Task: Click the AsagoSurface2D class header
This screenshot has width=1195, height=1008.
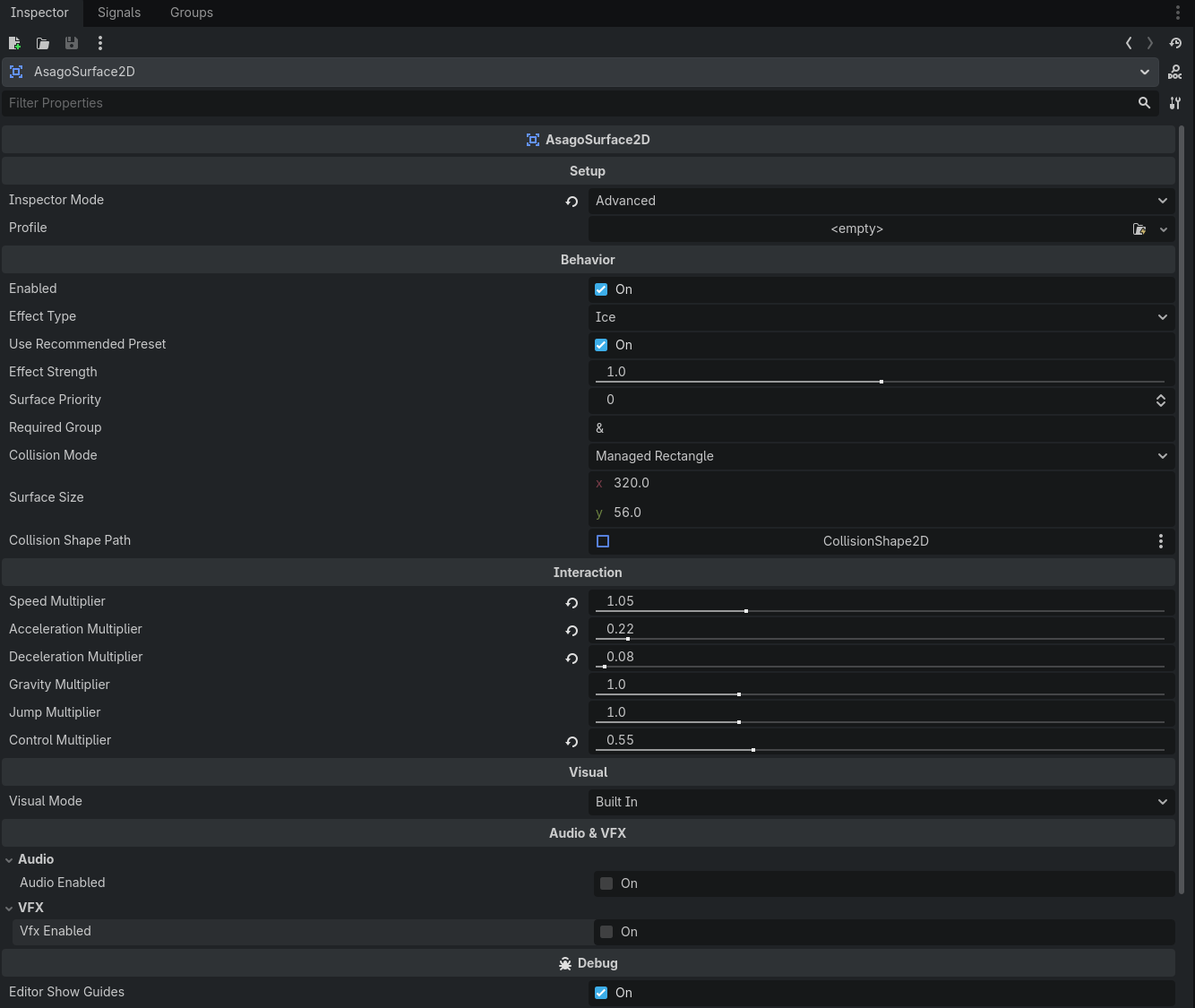Action: coord(588,140)
